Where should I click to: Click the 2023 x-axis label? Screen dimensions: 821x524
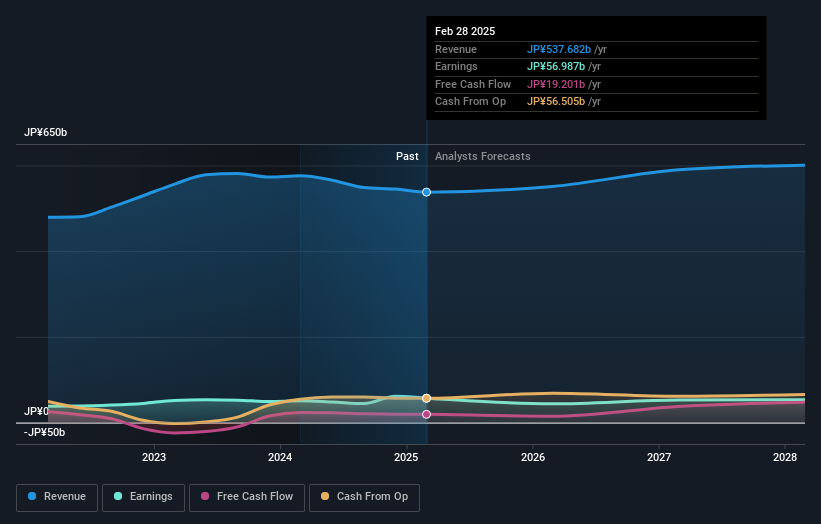[154, 457]
